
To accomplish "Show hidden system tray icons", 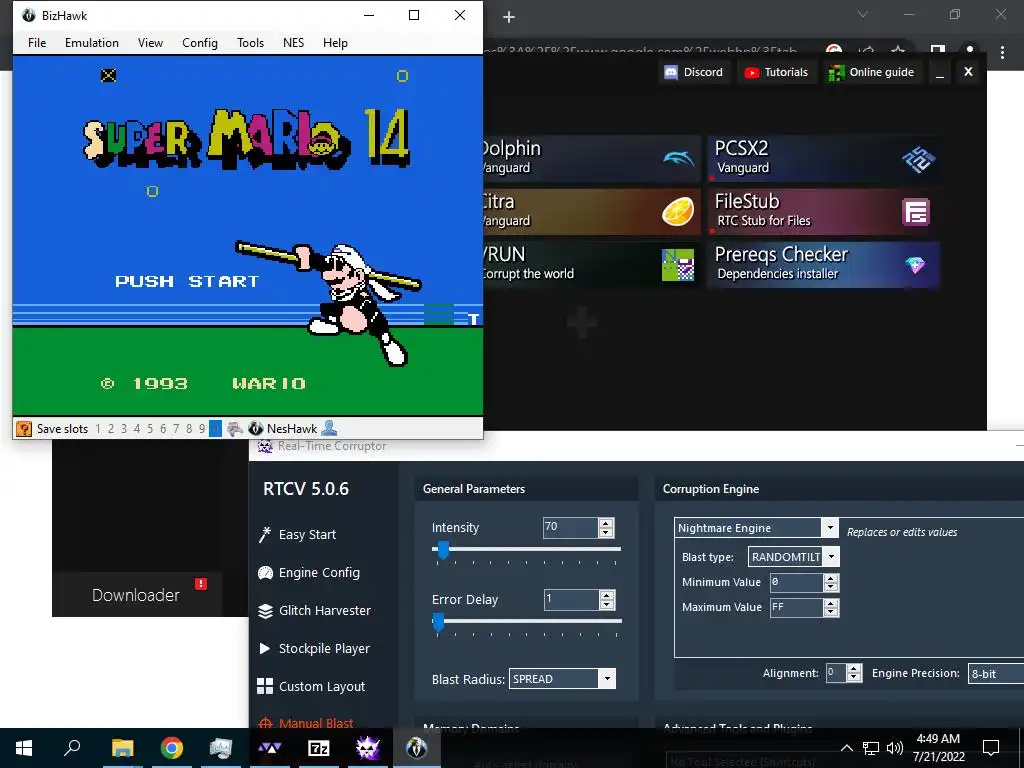I will coord(846,748).
